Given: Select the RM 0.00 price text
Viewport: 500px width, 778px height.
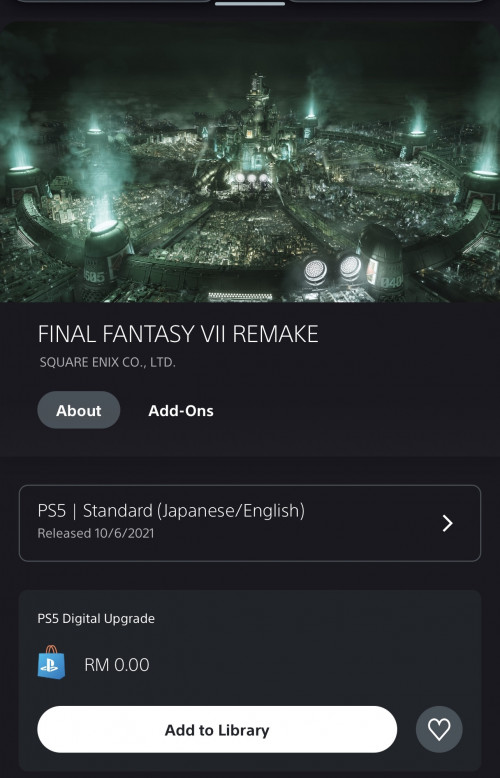Looking at the screenshot, I should [x=117, y=665].
